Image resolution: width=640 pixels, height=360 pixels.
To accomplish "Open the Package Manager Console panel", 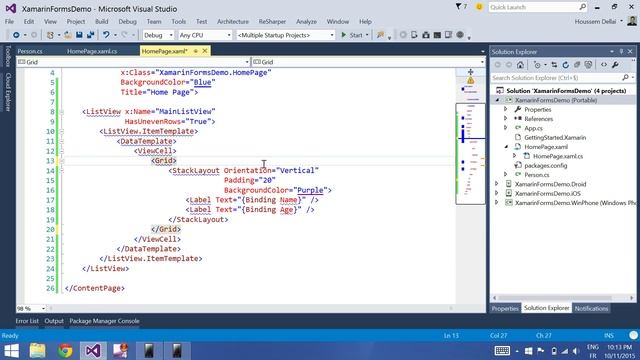I will tap(104, 321).
